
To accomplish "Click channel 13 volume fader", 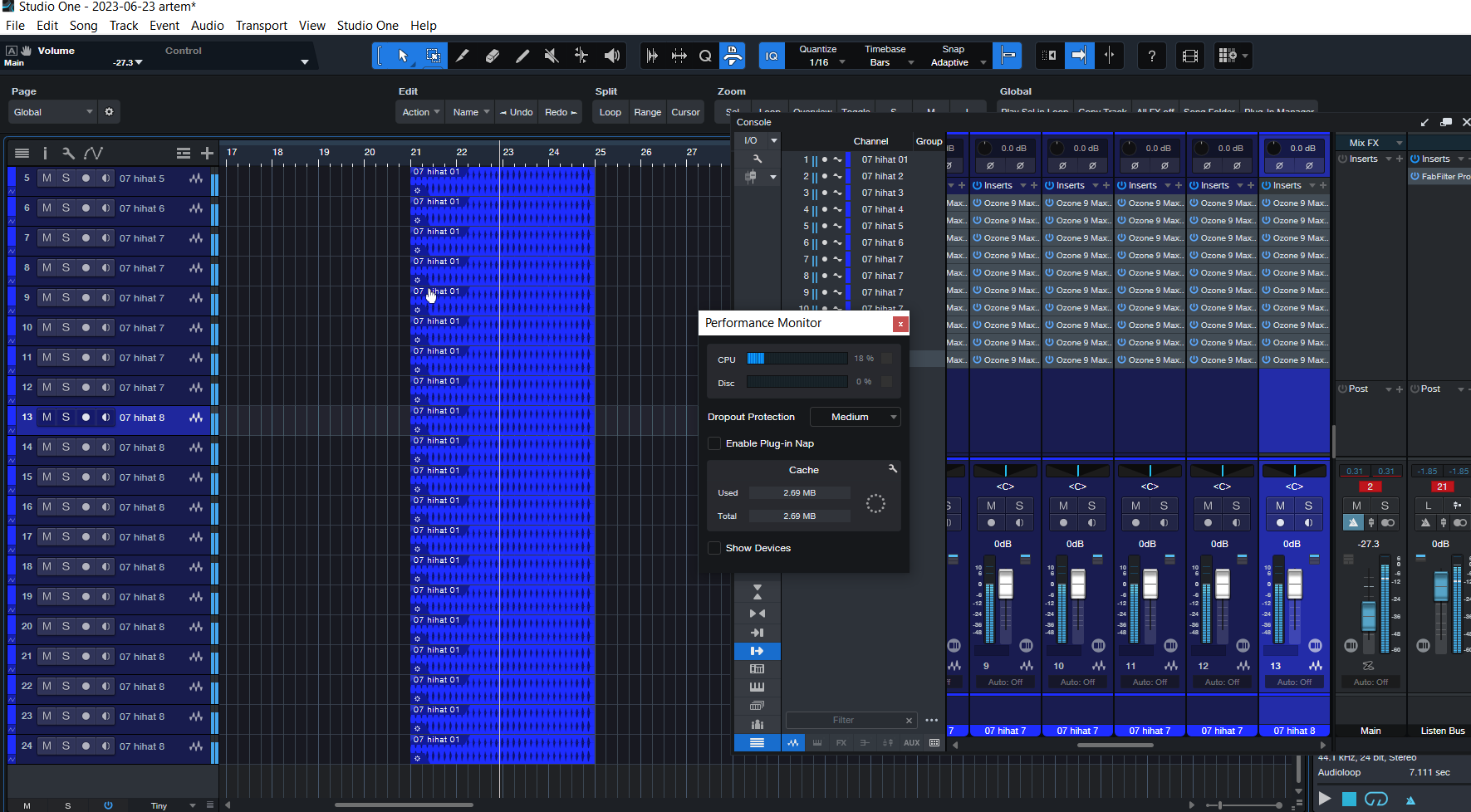I will pyautogui.click(x=1294, y=585).
